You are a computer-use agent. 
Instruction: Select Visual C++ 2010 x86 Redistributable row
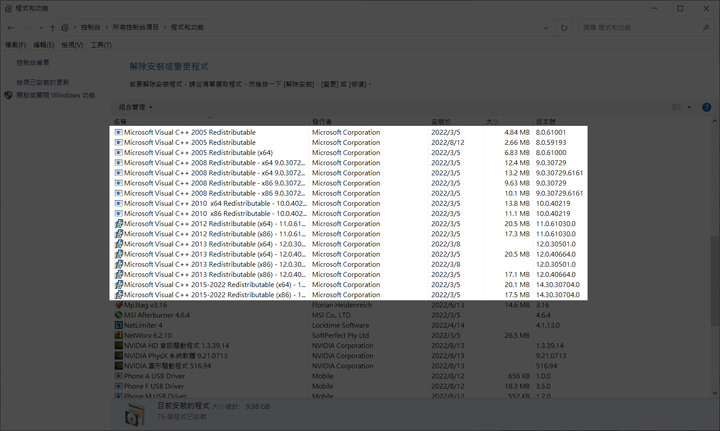click(349, 213)
